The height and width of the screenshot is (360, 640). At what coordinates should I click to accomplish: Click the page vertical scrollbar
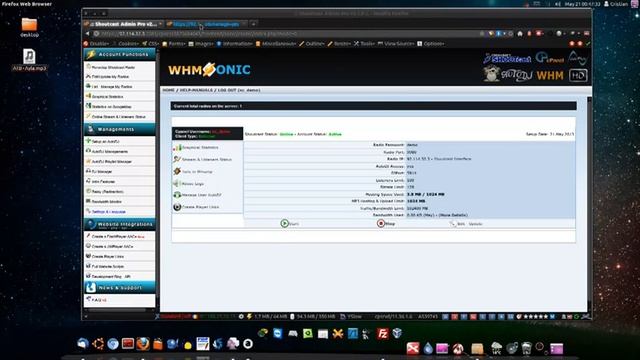coord(589,204)
